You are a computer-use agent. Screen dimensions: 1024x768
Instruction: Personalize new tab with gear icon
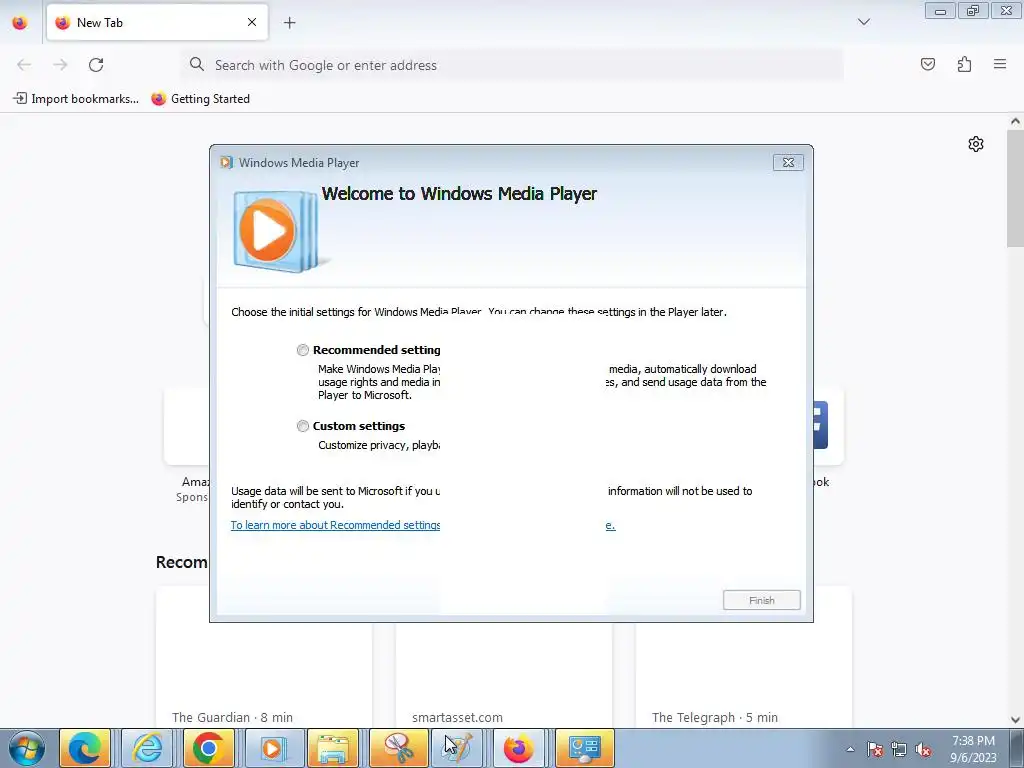pos(976,144)
